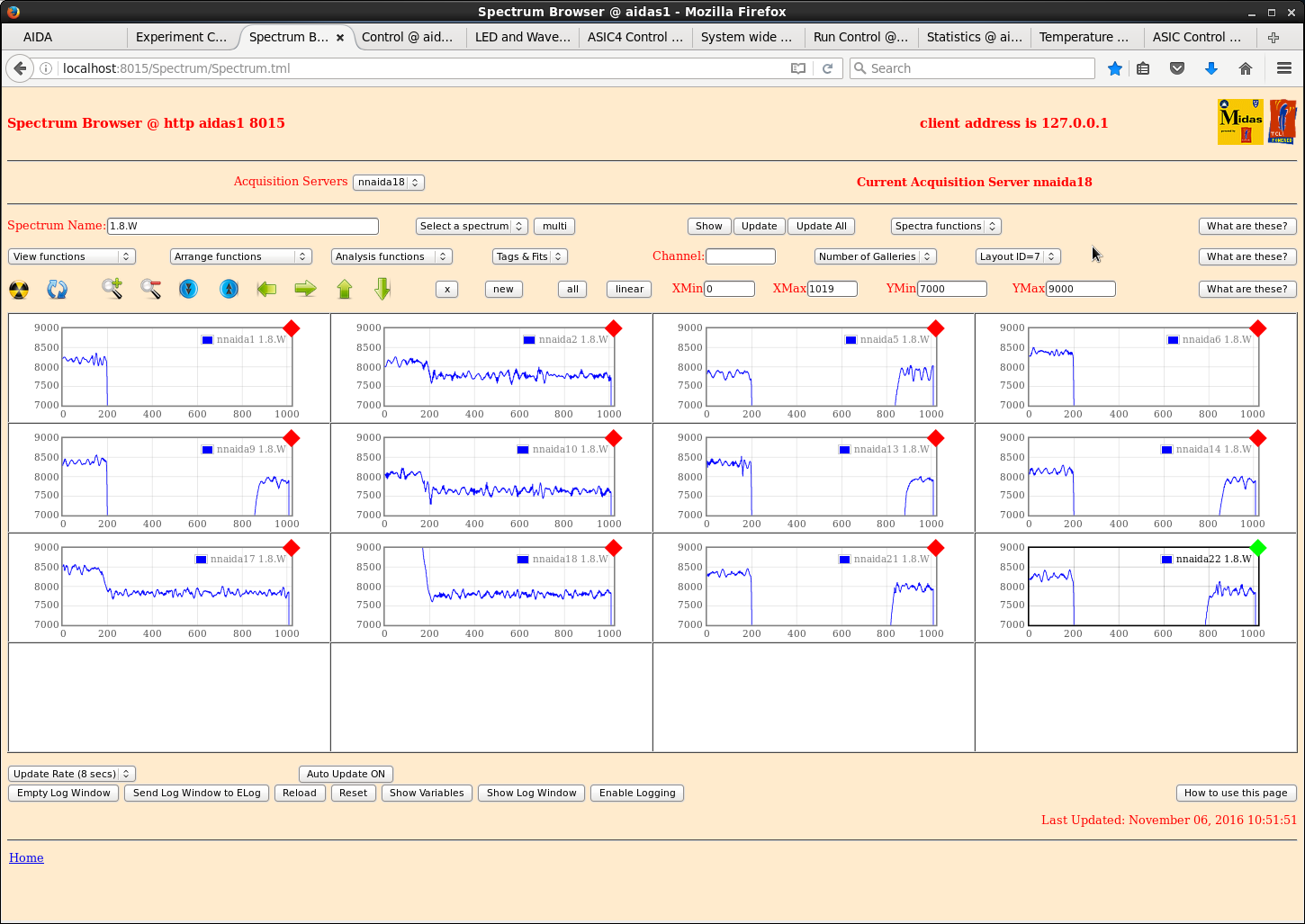Open Acquisition Servers nnaida18 dropdown
This screenshot has height=924, width=1305.
click(389, 182)
